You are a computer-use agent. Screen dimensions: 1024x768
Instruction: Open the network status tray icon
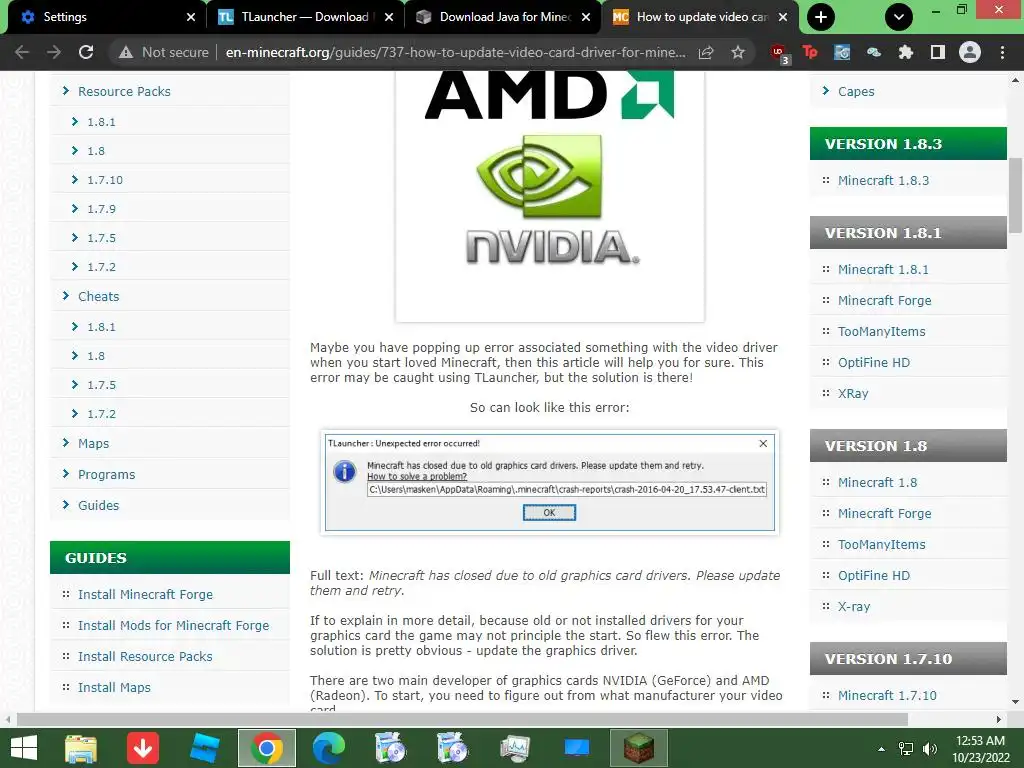tap(906, 749)
